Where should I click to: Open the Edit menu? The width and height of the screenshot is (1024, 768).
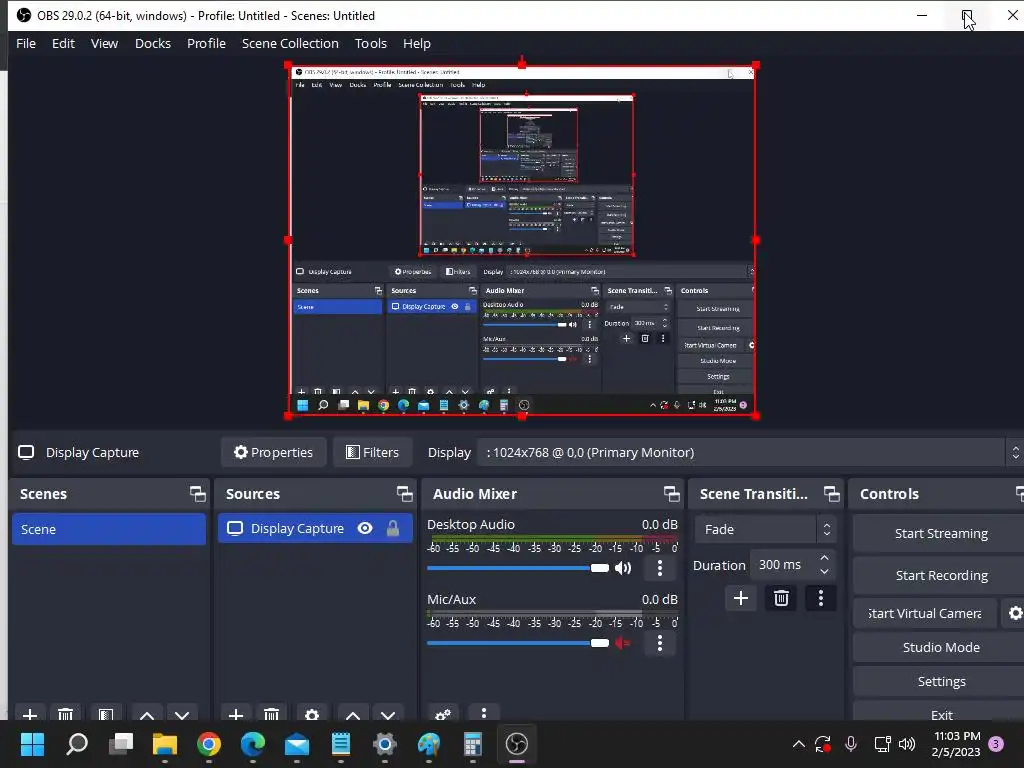click(x=63, y=44)
